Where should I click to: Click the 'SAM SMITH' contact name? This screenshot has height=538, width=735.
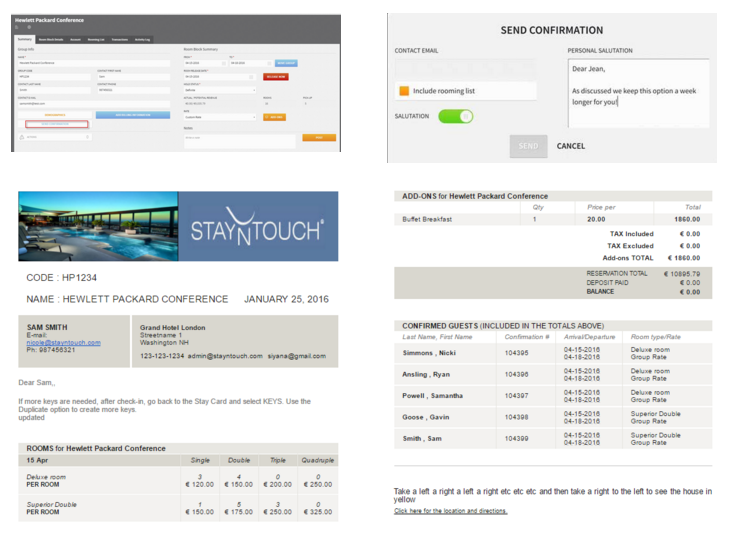(x=47, y=327)
